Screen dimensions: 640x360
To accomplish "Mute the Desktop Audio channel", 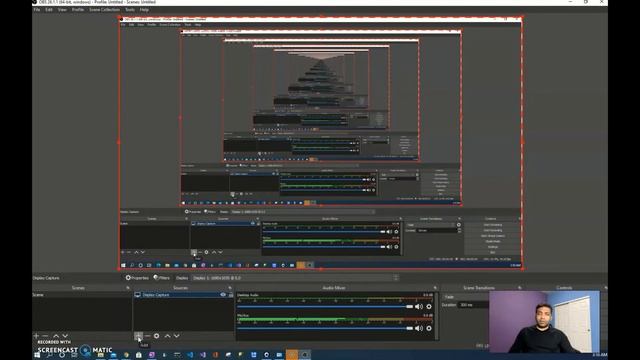I will pyautogui.click(x=419, y=307).
